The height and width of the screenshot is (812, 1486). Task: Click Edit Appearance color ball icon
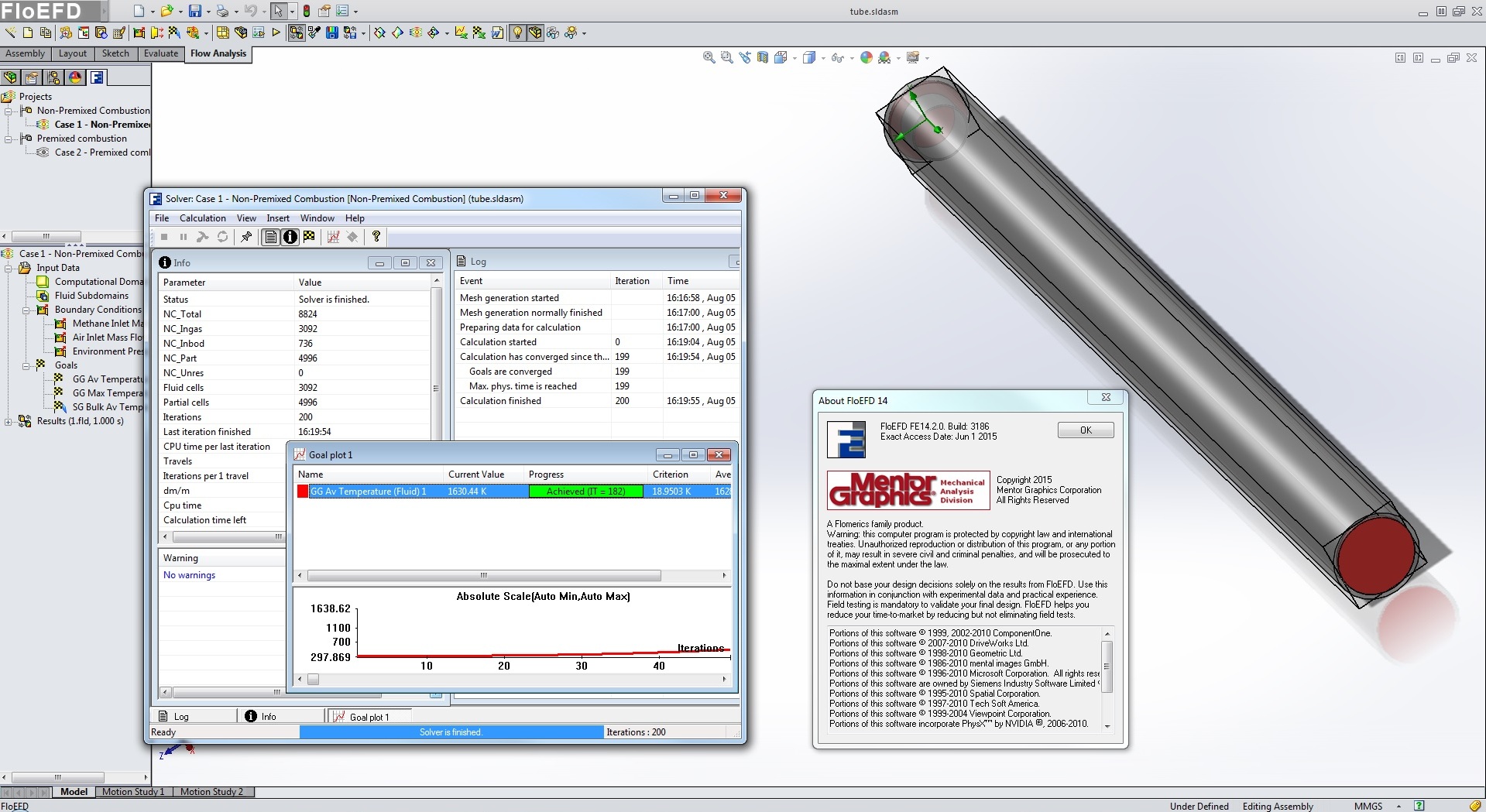(867, 57)
